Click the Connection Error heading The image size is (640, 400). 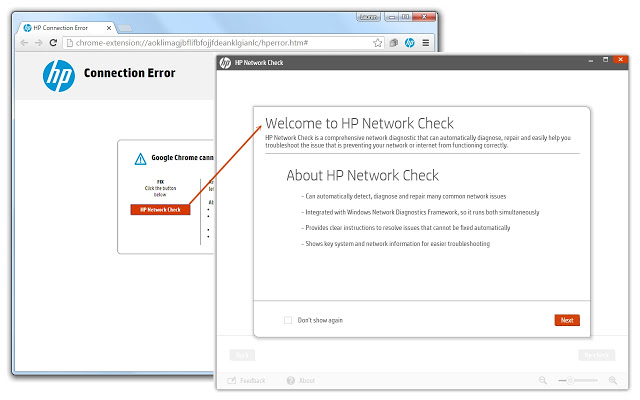pos(129,73)
